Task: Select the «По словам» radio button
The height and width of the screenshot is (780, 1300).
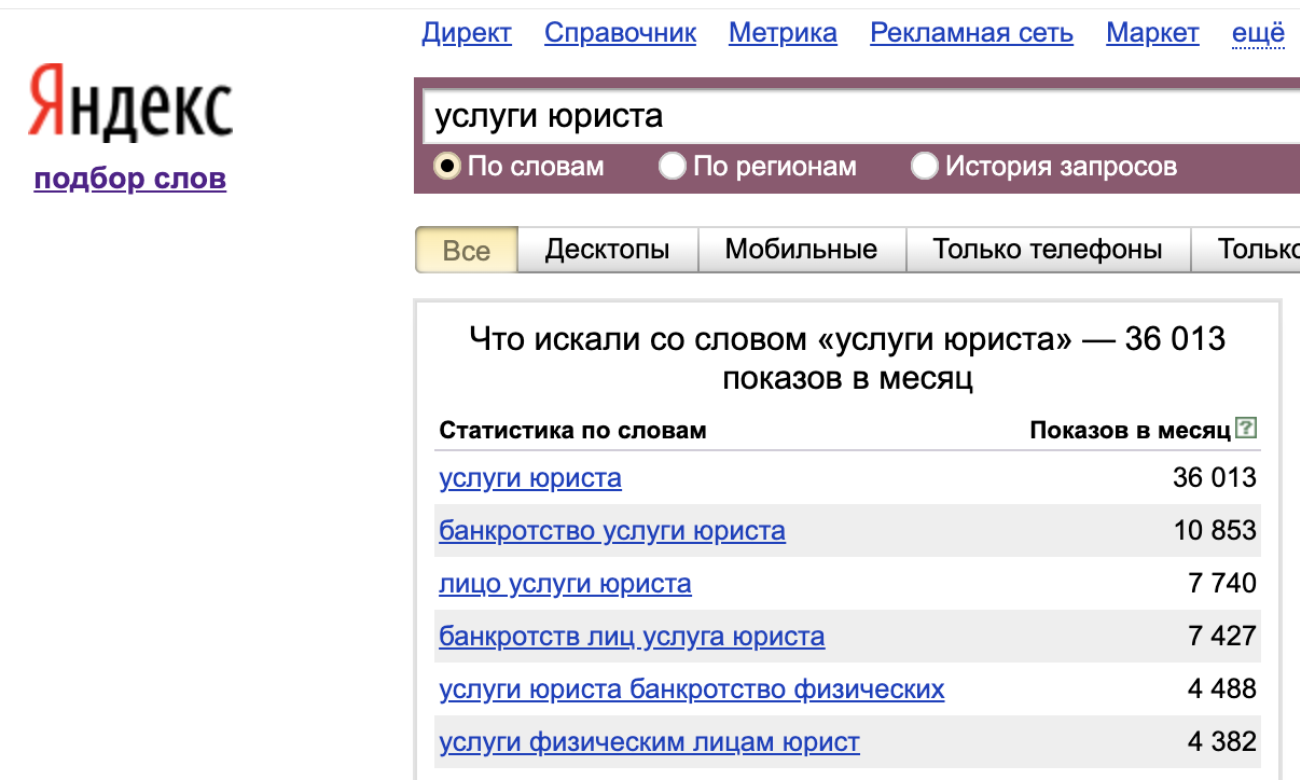Action: 447,166
